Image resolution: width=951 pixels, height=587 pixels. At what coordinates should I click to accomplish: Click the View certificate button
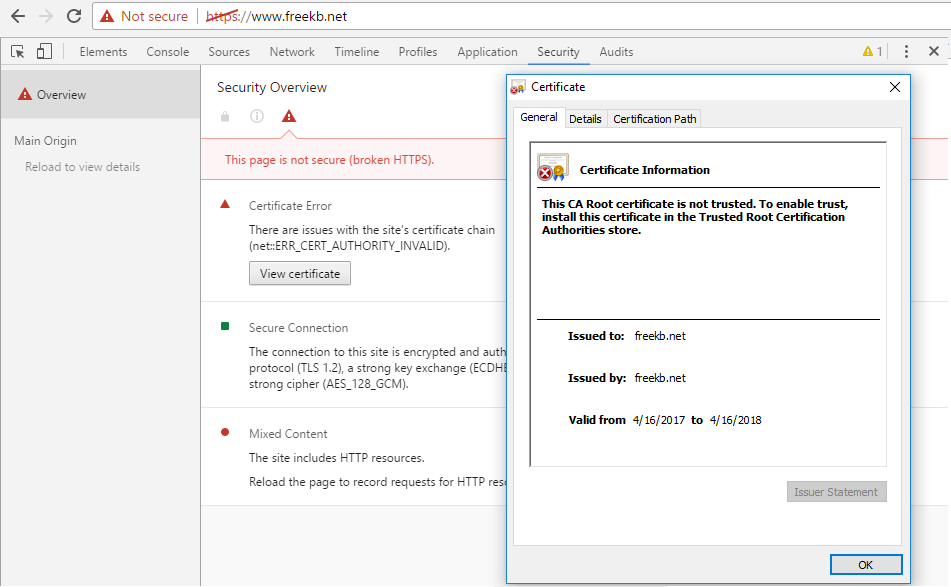(x=300, y=274)
